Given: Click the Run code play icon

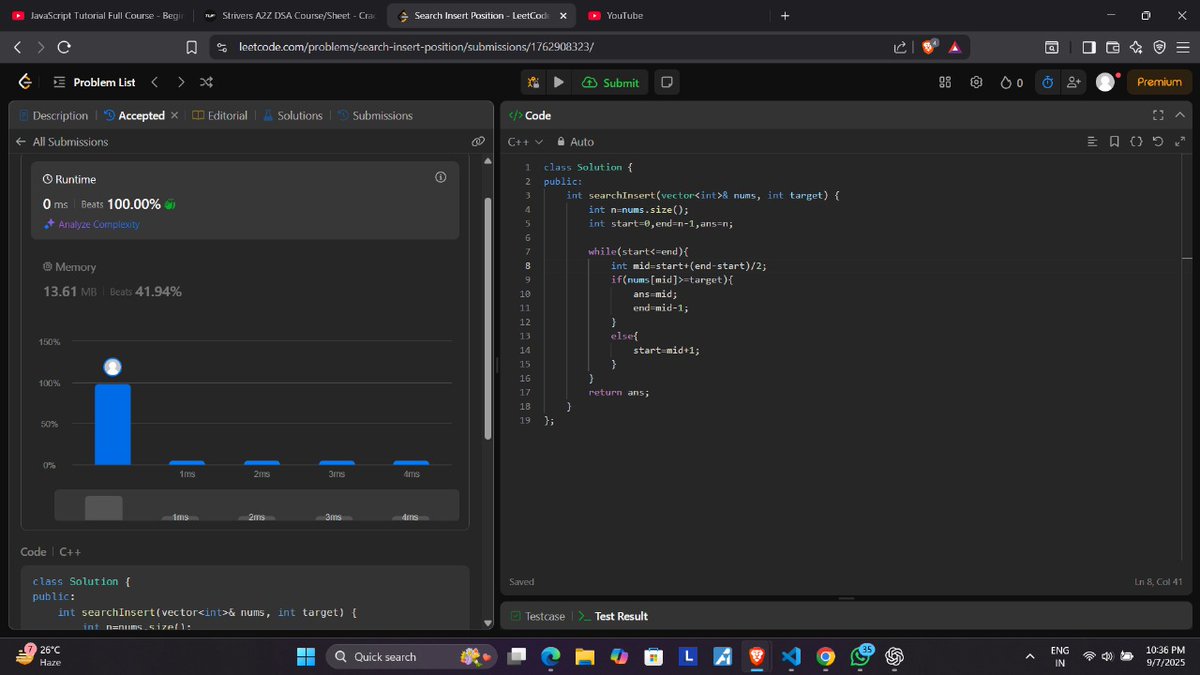Looking at the screenshot, I should (559, 82).
